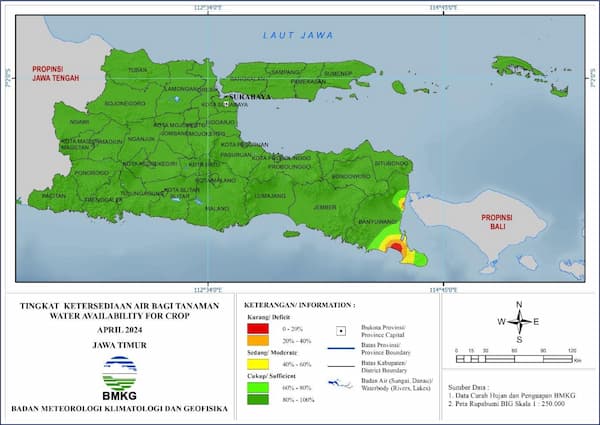Click the TULUNGAGUNG district label
This screenshot has width=600, height=425.
[x=142, y=194]
